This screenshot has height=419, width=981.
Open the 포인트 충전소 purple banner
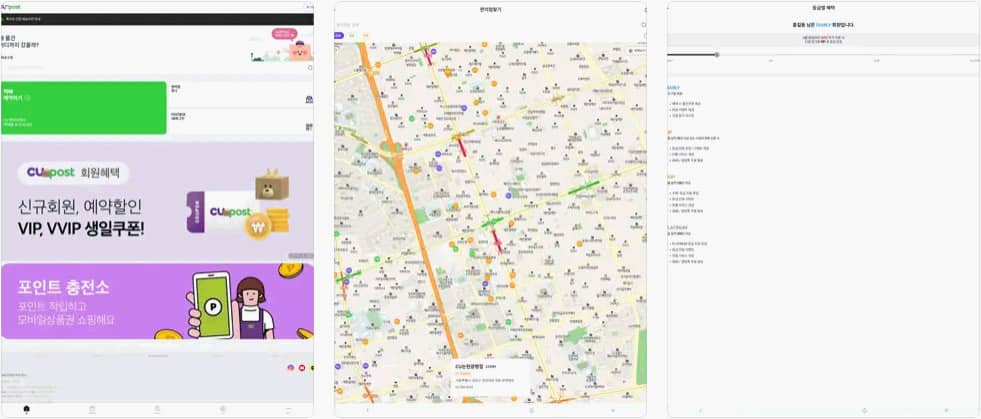[x=157, y=301]
